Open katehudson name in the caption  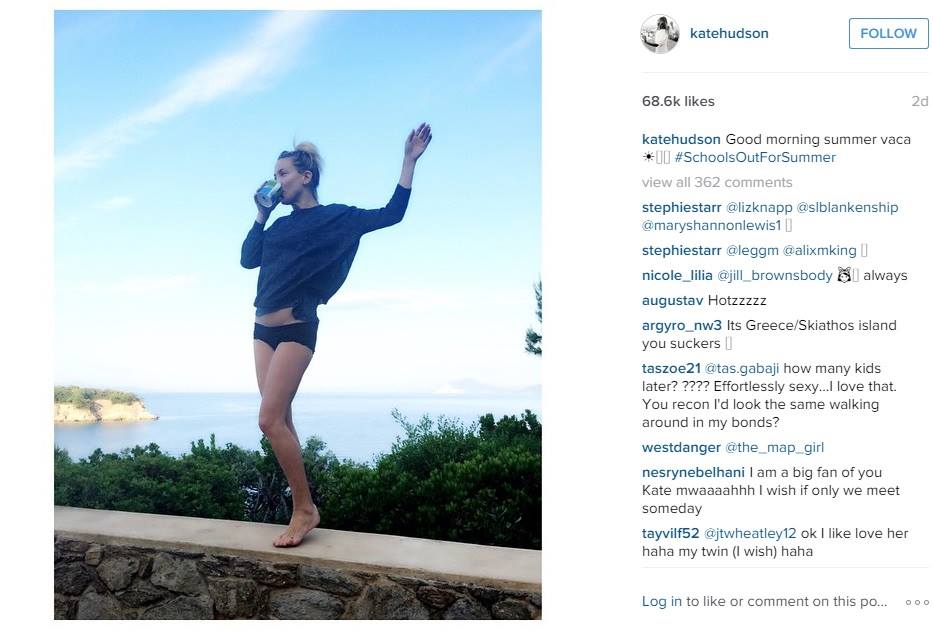click(681, 139)
